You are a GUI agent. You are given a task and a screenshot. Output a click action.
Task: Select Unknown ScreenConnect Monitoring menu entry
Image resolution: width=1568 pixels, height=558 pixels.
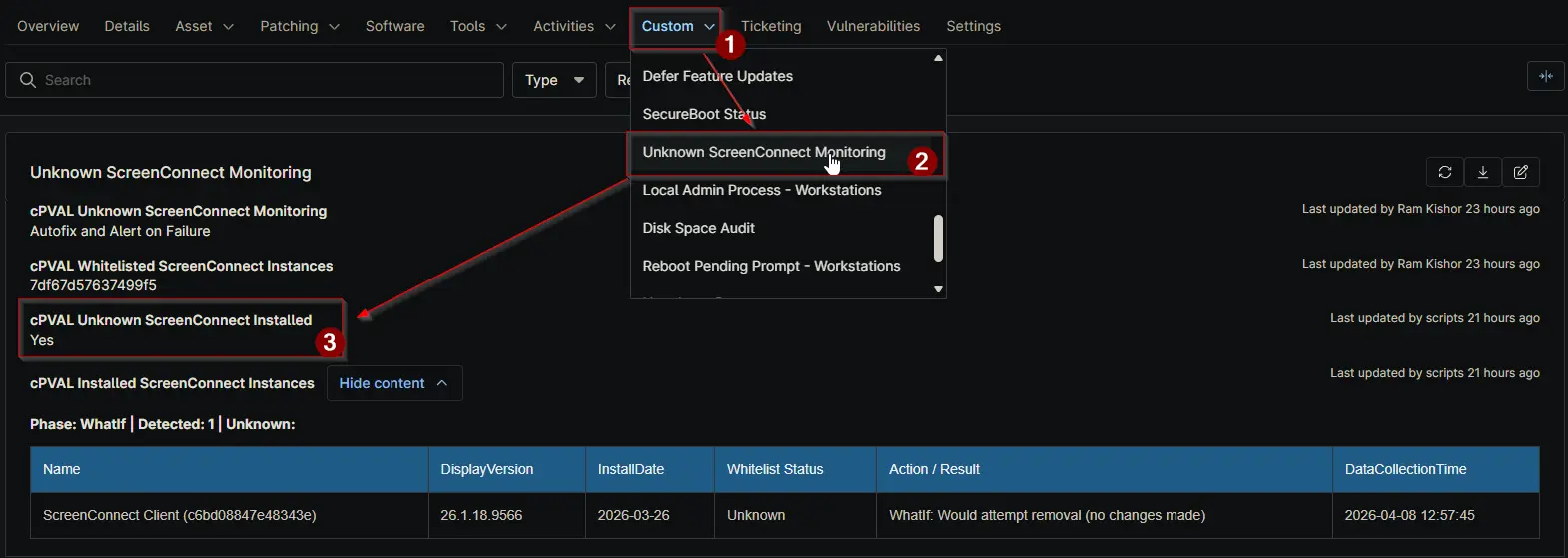pos(764,152)
